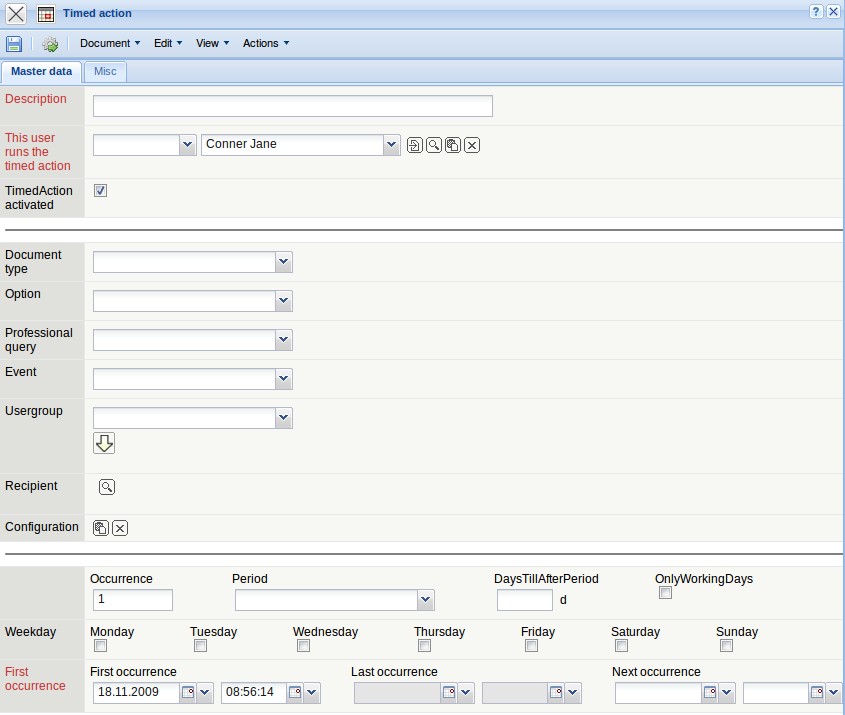Click the save disk icon in toolbar
Image resolution: width=845 pixels, height=715 pixels.
click(x=14, y=44)
